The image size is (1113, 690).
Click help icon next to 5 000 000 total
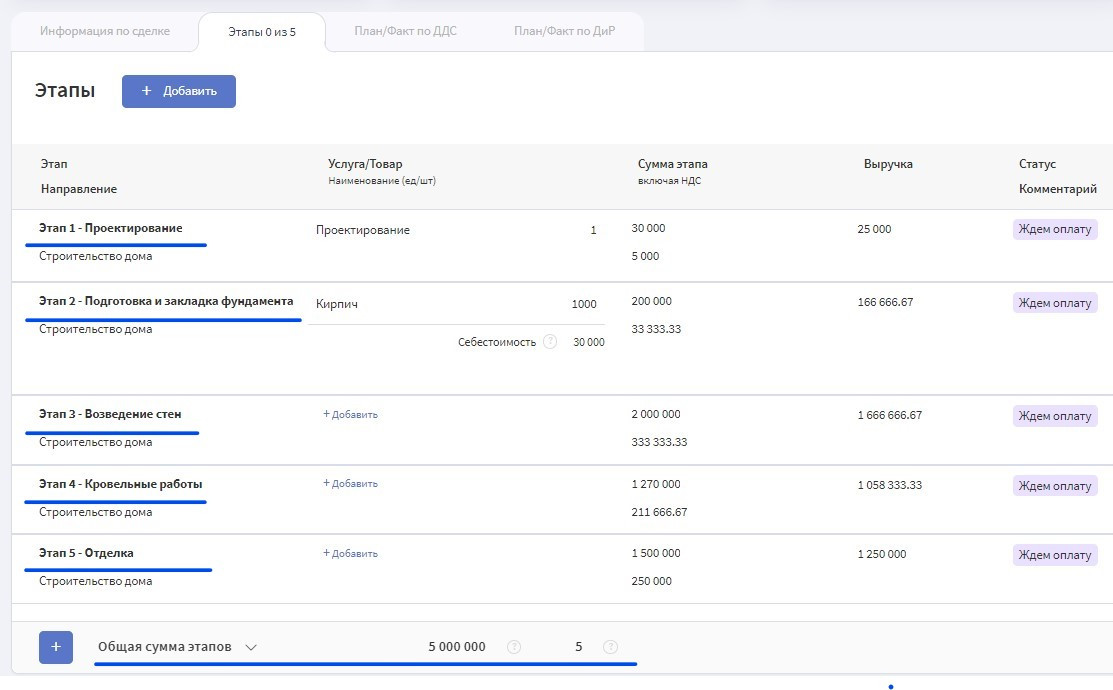click(514, 647)
